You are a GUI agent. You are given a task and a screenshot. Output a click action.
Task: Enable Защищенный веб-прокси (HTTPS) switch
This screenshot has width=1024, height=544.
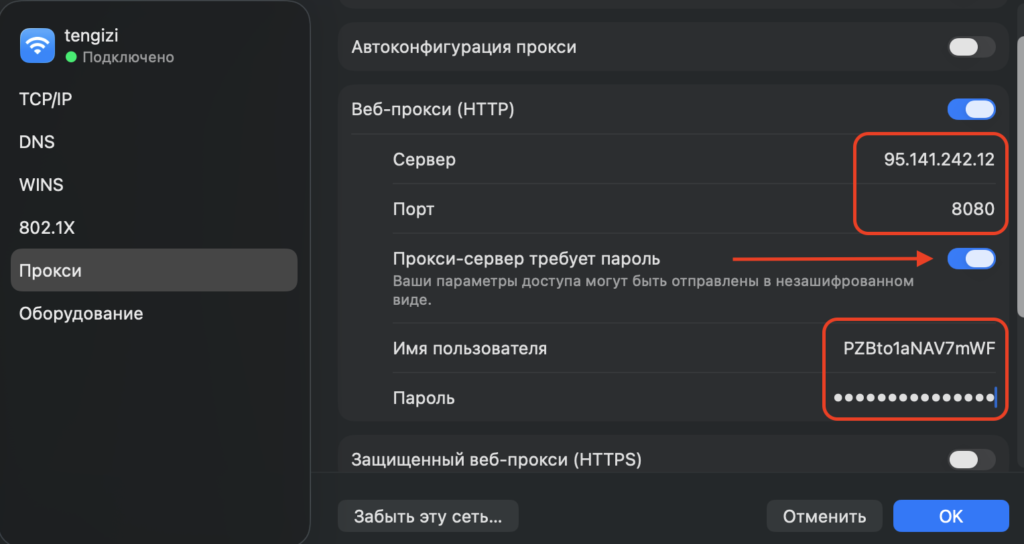[971, 460]
